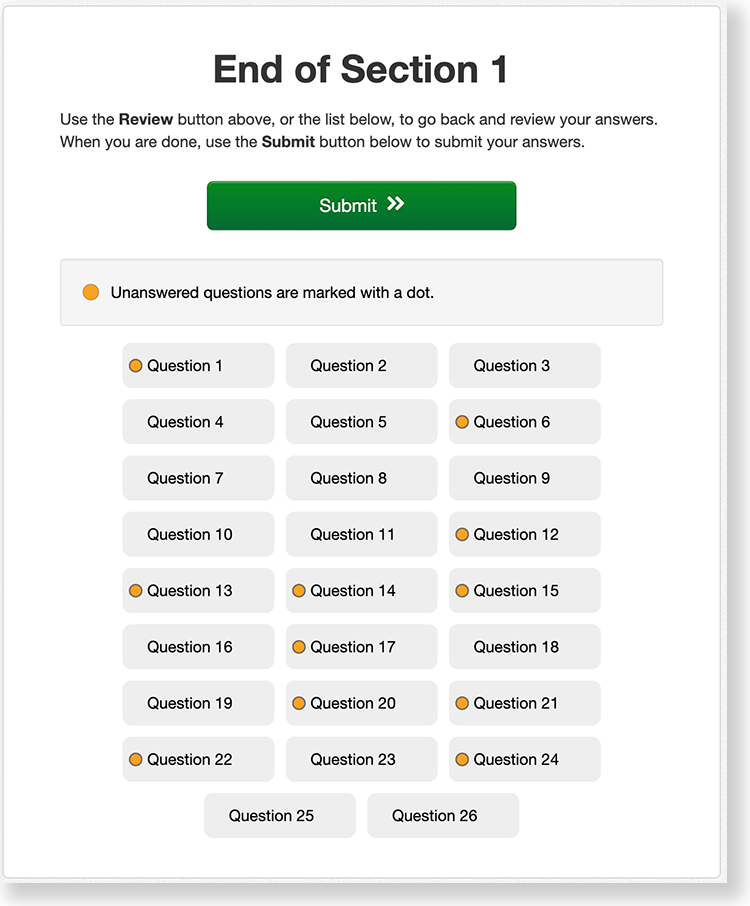Click the orange dot beside Question 6
The height and width of the screenshot is (906, 750).
tap(462, 422)
